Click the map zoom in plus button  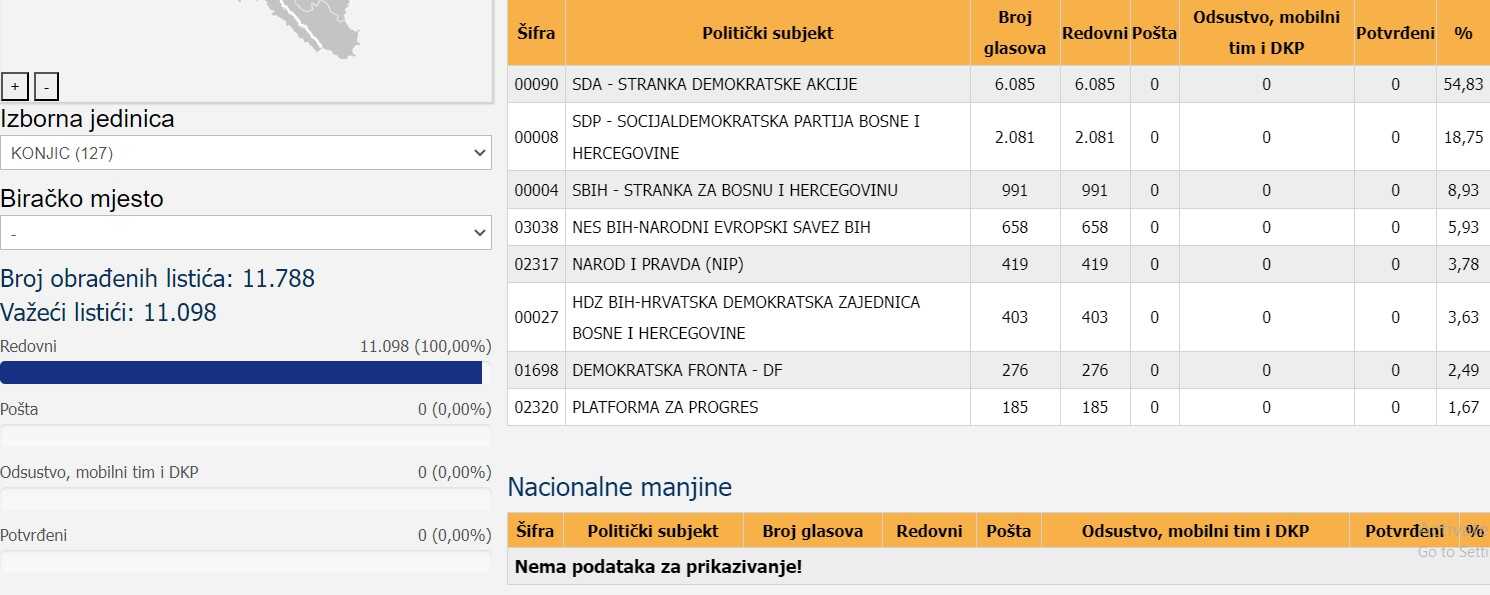15,87
